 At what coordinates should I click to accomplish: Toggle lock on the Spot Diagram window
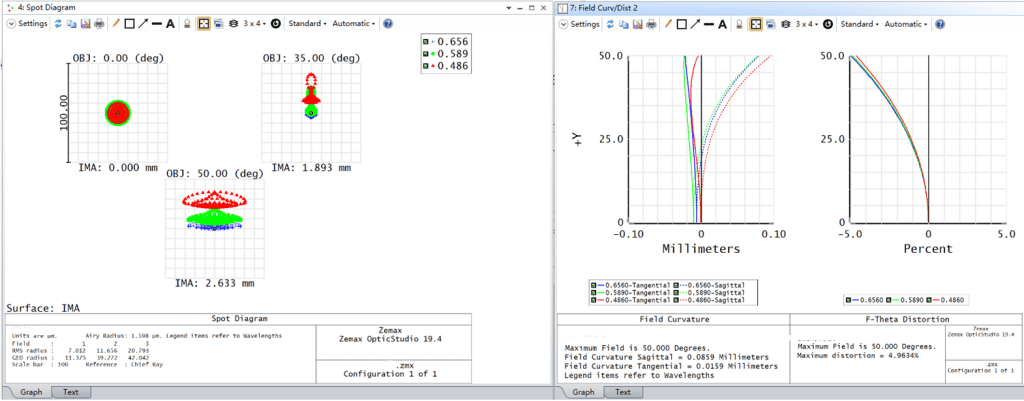(187, 23)
